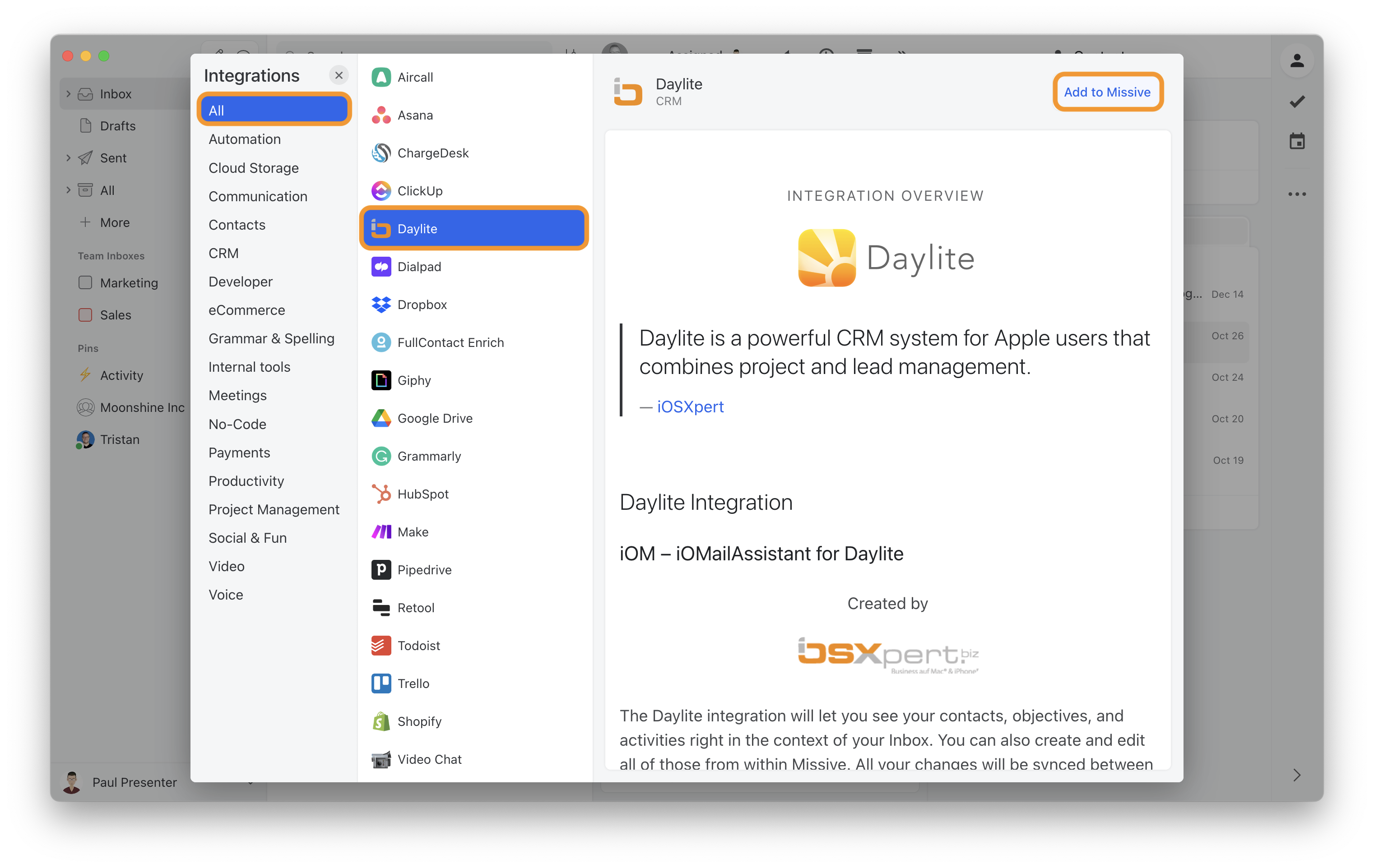Select the Payments category
Screen dimensions: 1374x868
274,452
